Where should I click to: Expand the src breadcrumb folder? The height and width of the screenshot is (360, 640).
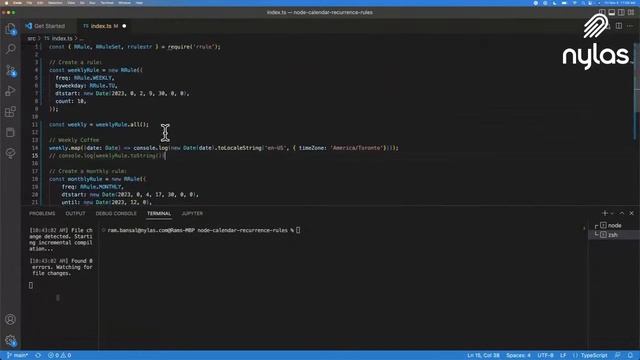[x=31, y=38]
